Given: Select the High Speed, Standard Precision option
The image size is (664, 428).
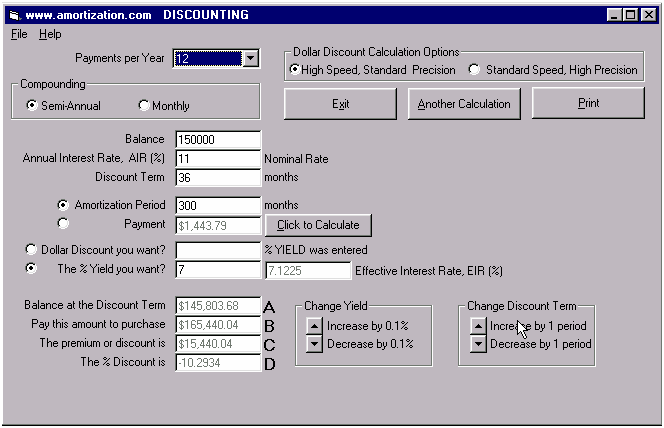Looking at the screenshot, I should pyautogui.click(x=295, y=70).
